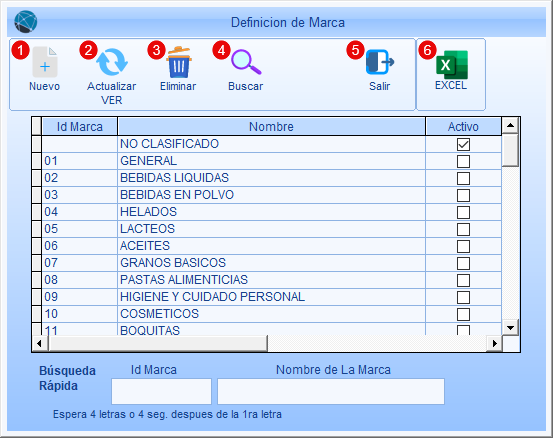Export the list with the EXCEL icon

(452, 65)
